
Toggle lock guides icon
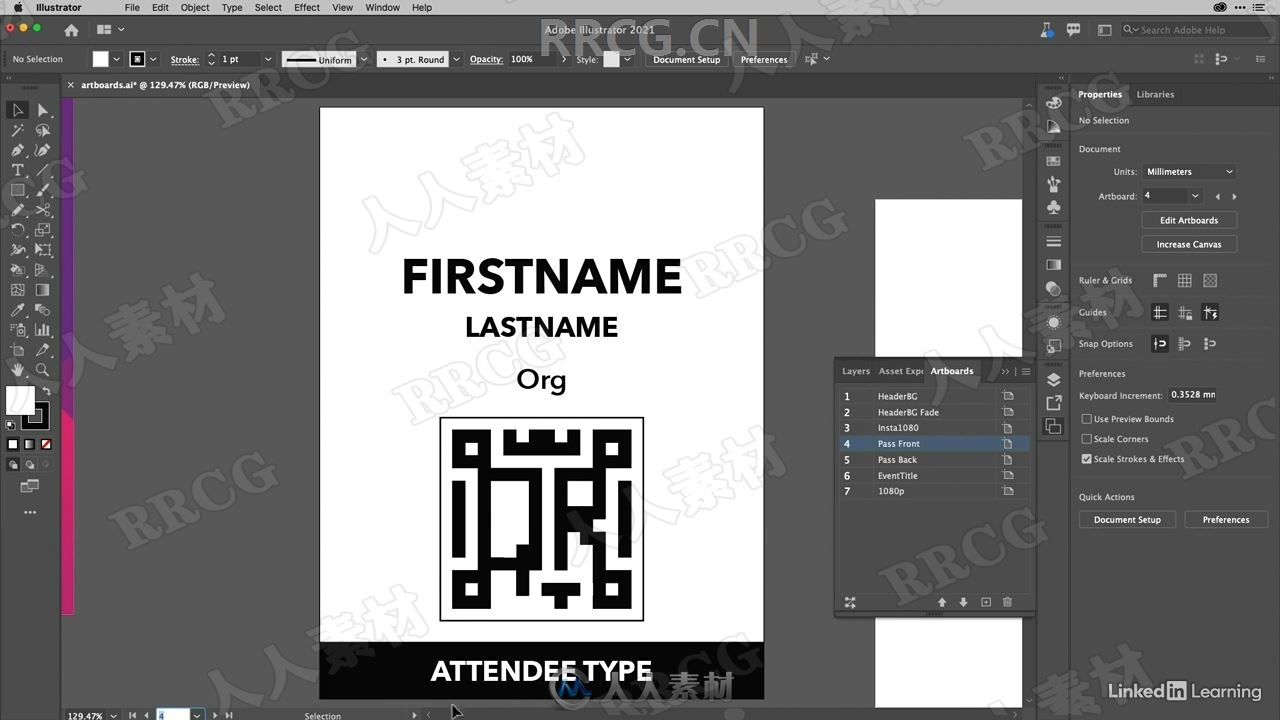pos(1185,313)
